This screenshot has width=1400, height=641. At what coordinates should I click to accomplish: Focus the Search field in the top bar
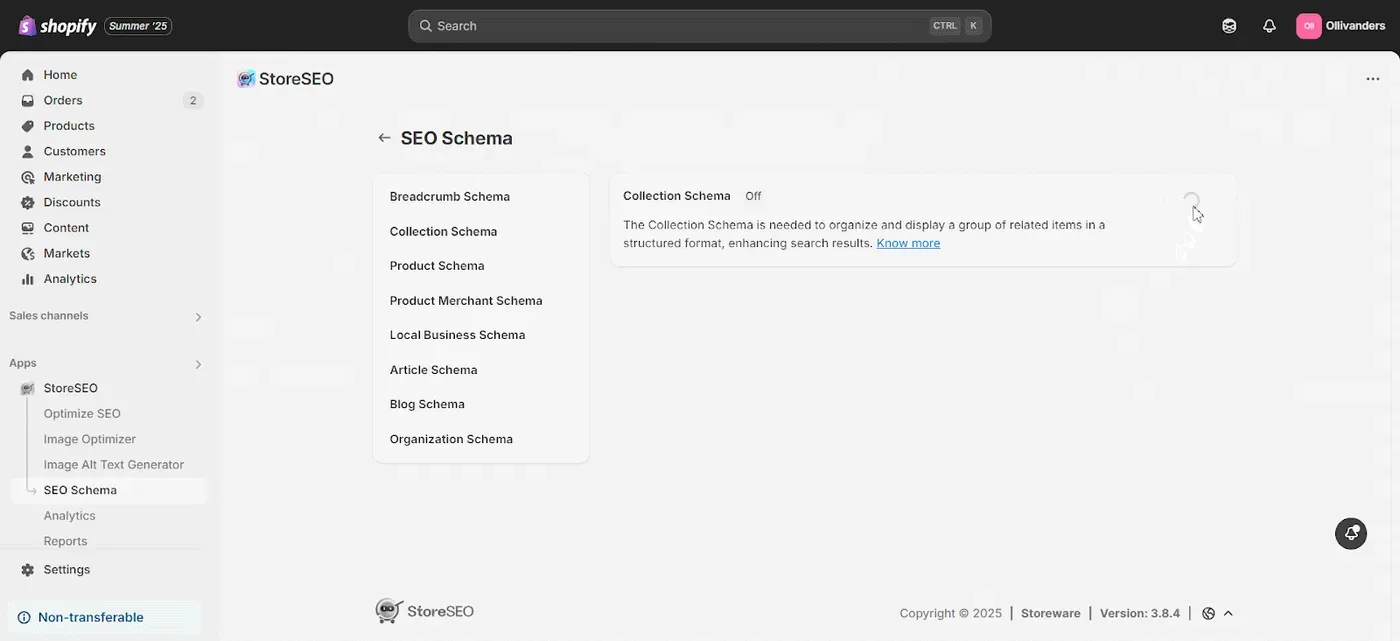point(699,26)
